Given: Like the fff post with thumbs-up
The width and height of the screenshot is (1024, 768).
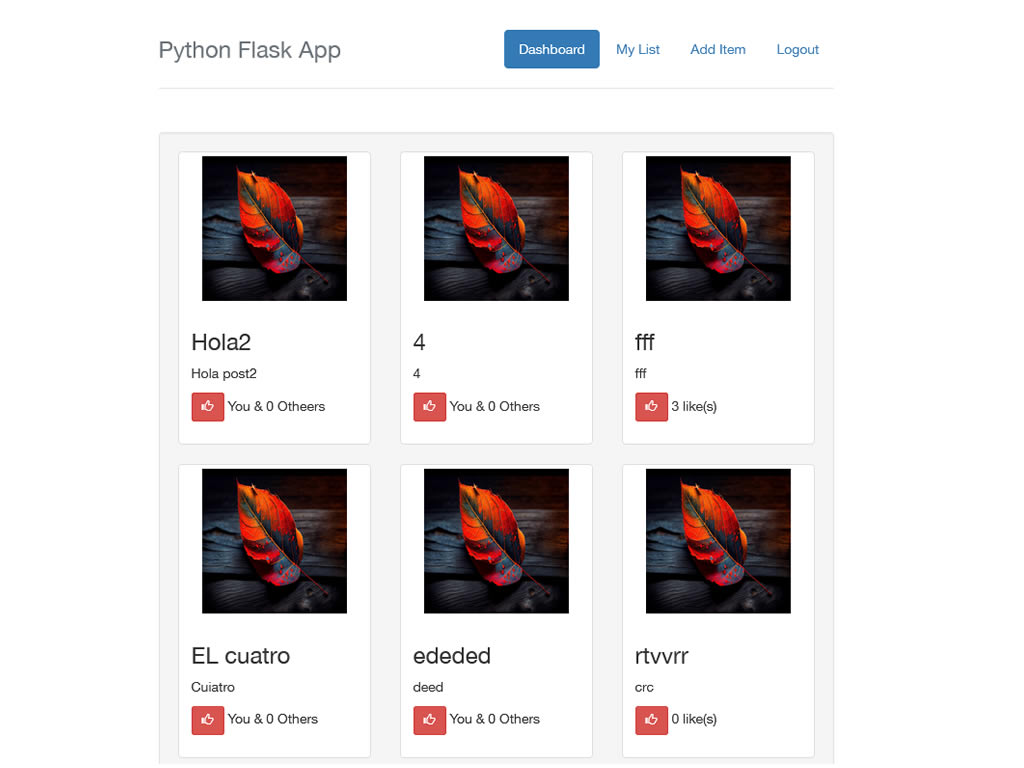Looking at the screenshot, I should pyautogui.click(x=651, y=407).
